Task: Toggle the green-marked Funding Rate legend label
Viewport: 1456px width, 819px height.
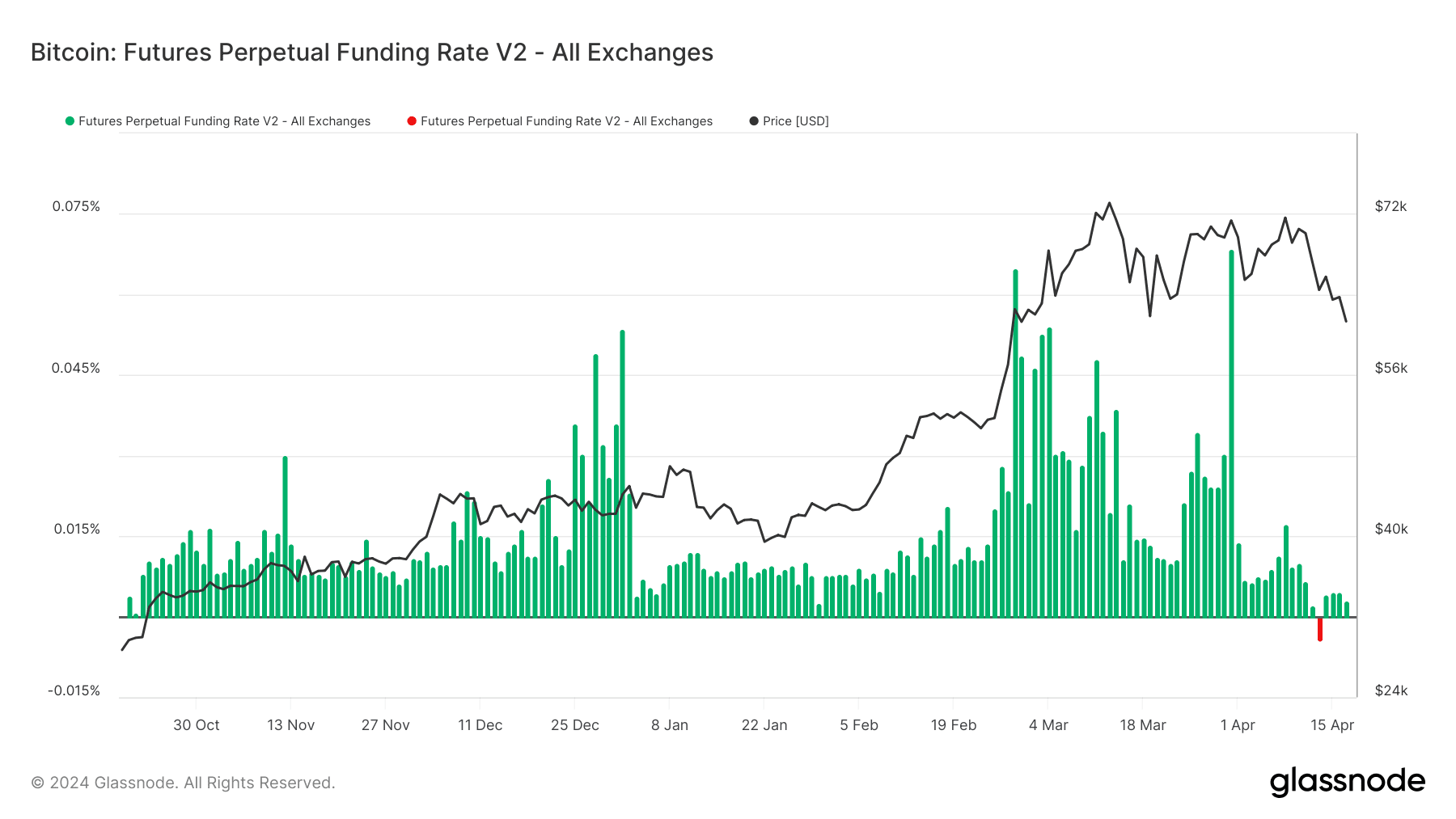Action: [224, 121]
